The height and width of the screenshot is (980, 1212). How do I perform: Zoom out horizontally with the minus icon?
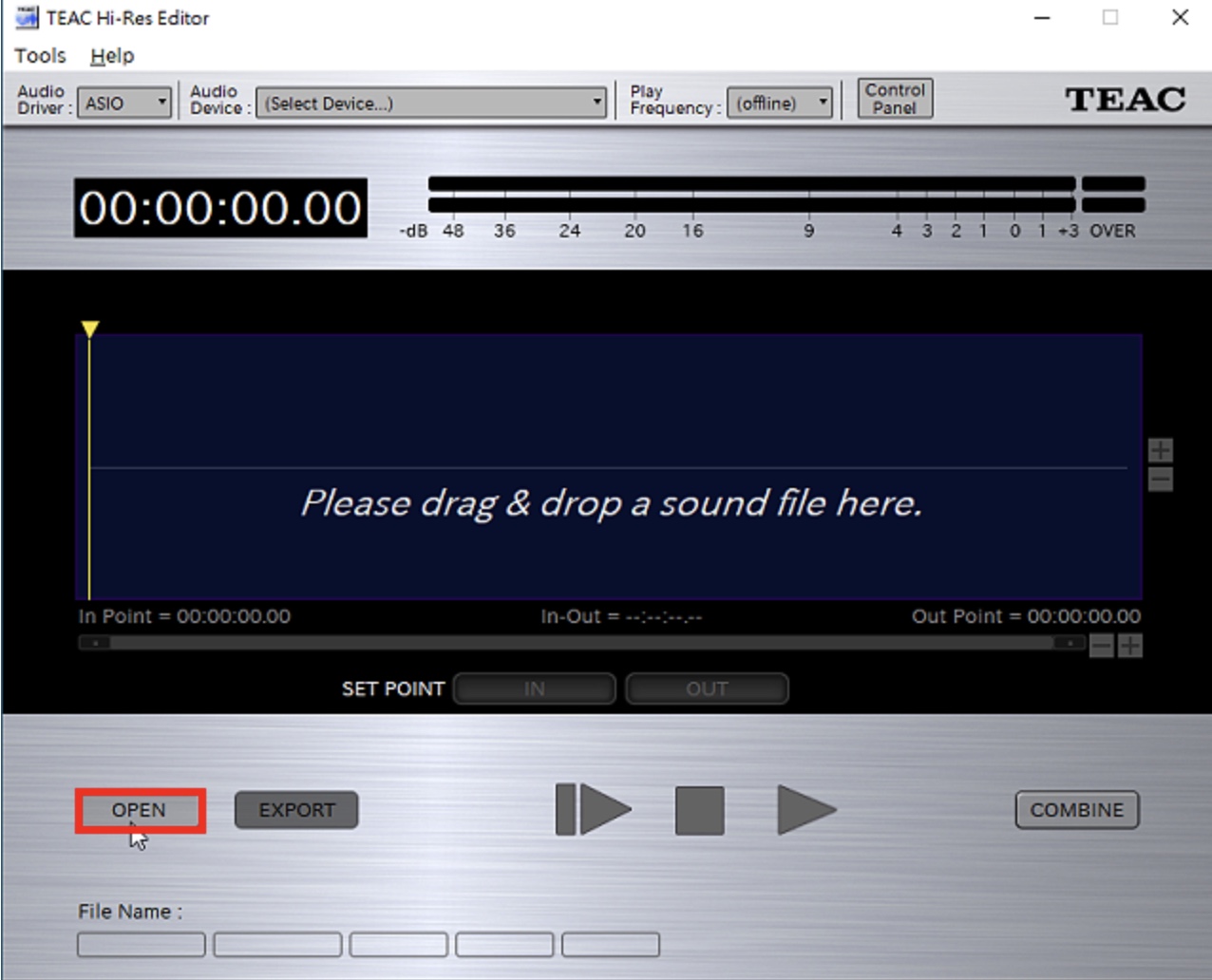(x=1101, y=647)
